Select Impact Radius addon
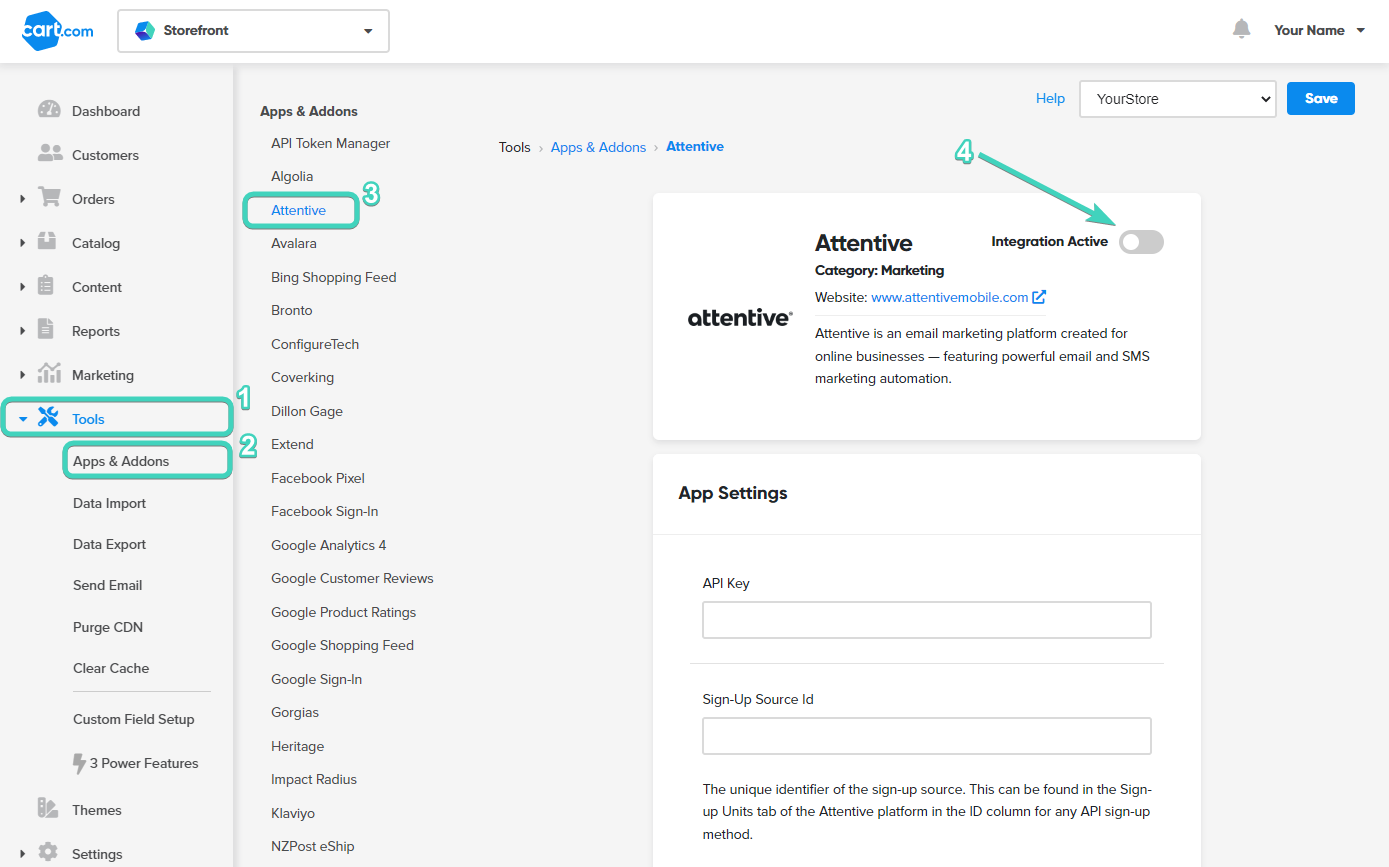Screen dimensions: 1389x867 [x=314, y=779]
